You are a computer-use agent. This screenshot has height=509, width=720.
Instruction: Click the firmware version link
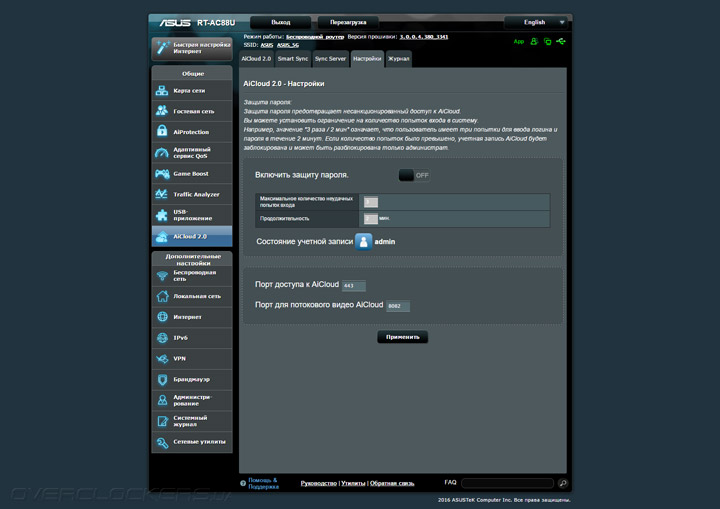(423, 37)
